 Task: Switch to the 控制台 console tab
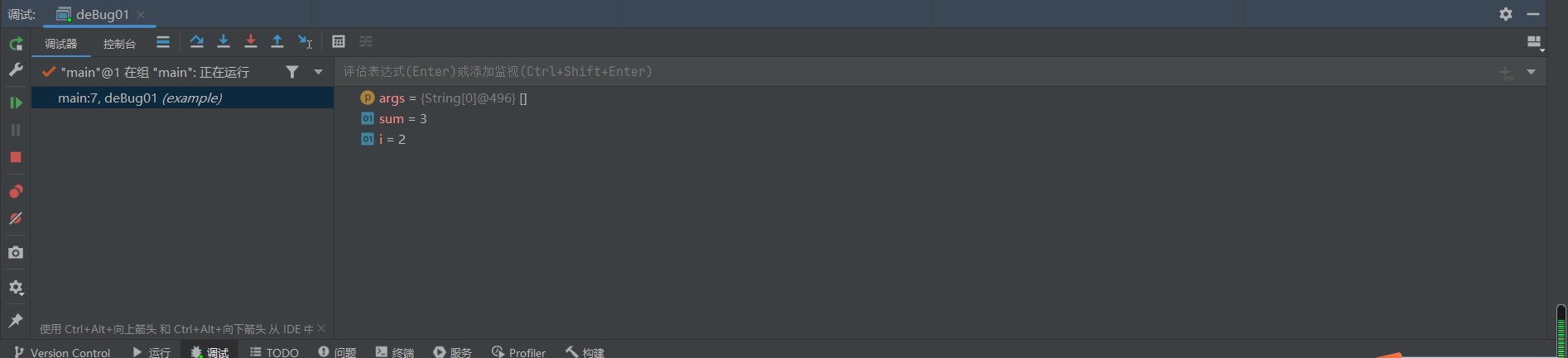tap(119, 44)
